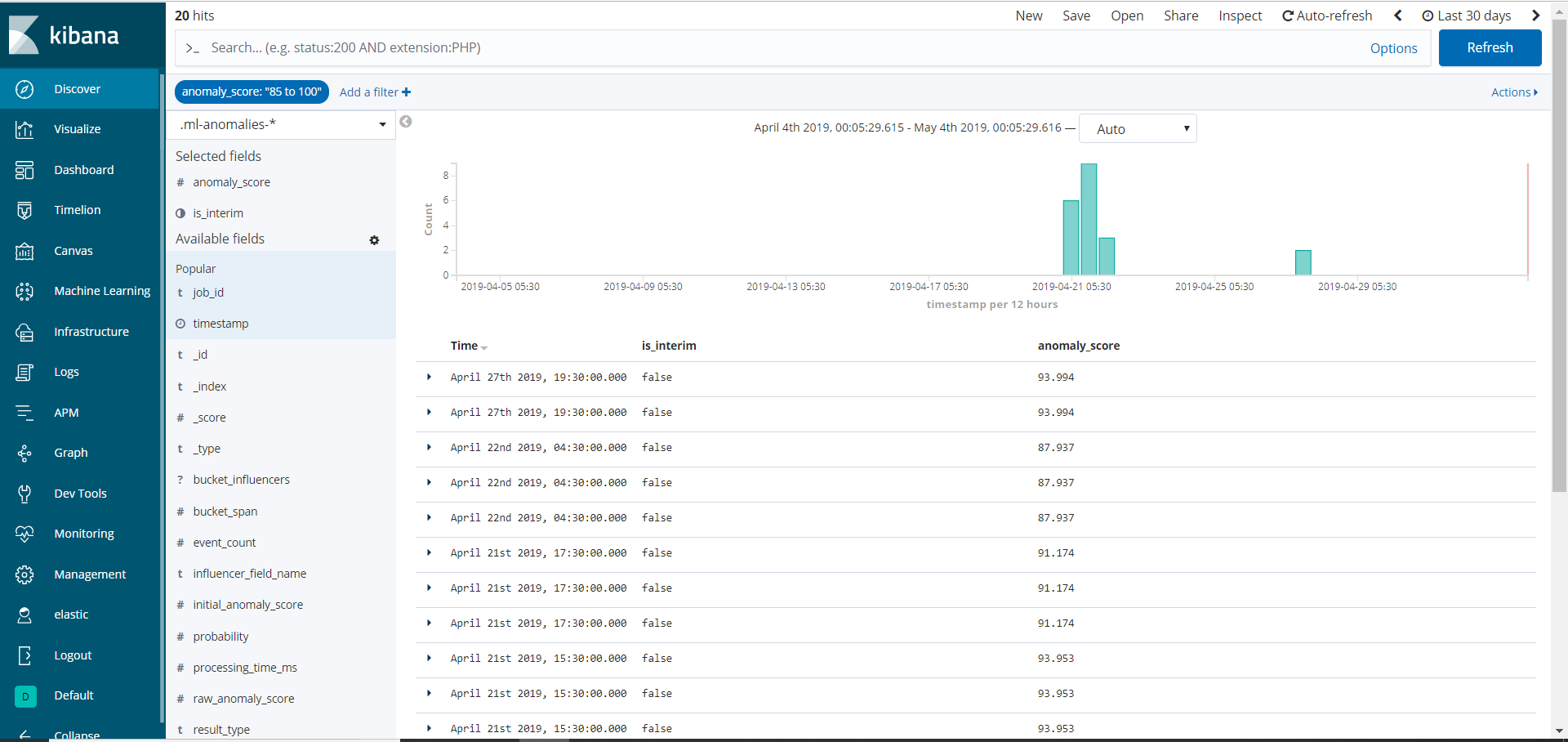1568x742 pixels.
Task: Click Save in top menu
Action: [1076, 16]
